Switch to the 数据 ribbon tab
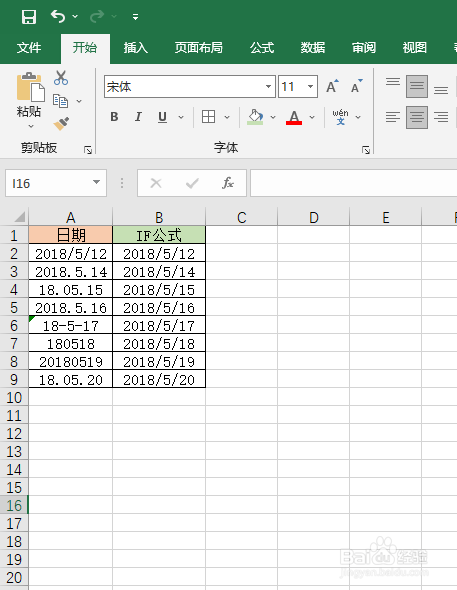This screenshot has height=590, width=457. pyautogui.click(x=313, y=48)
